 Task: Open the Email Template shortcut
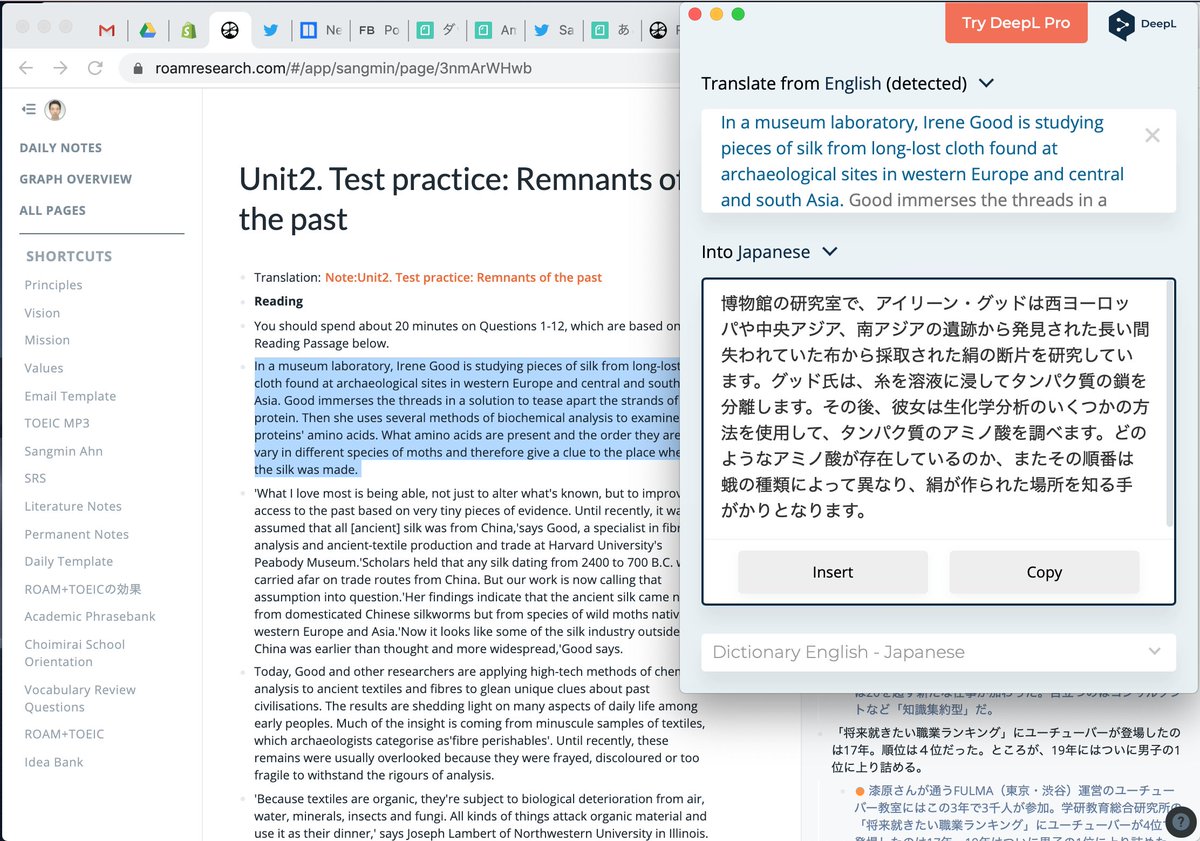[x=70, y=396]
